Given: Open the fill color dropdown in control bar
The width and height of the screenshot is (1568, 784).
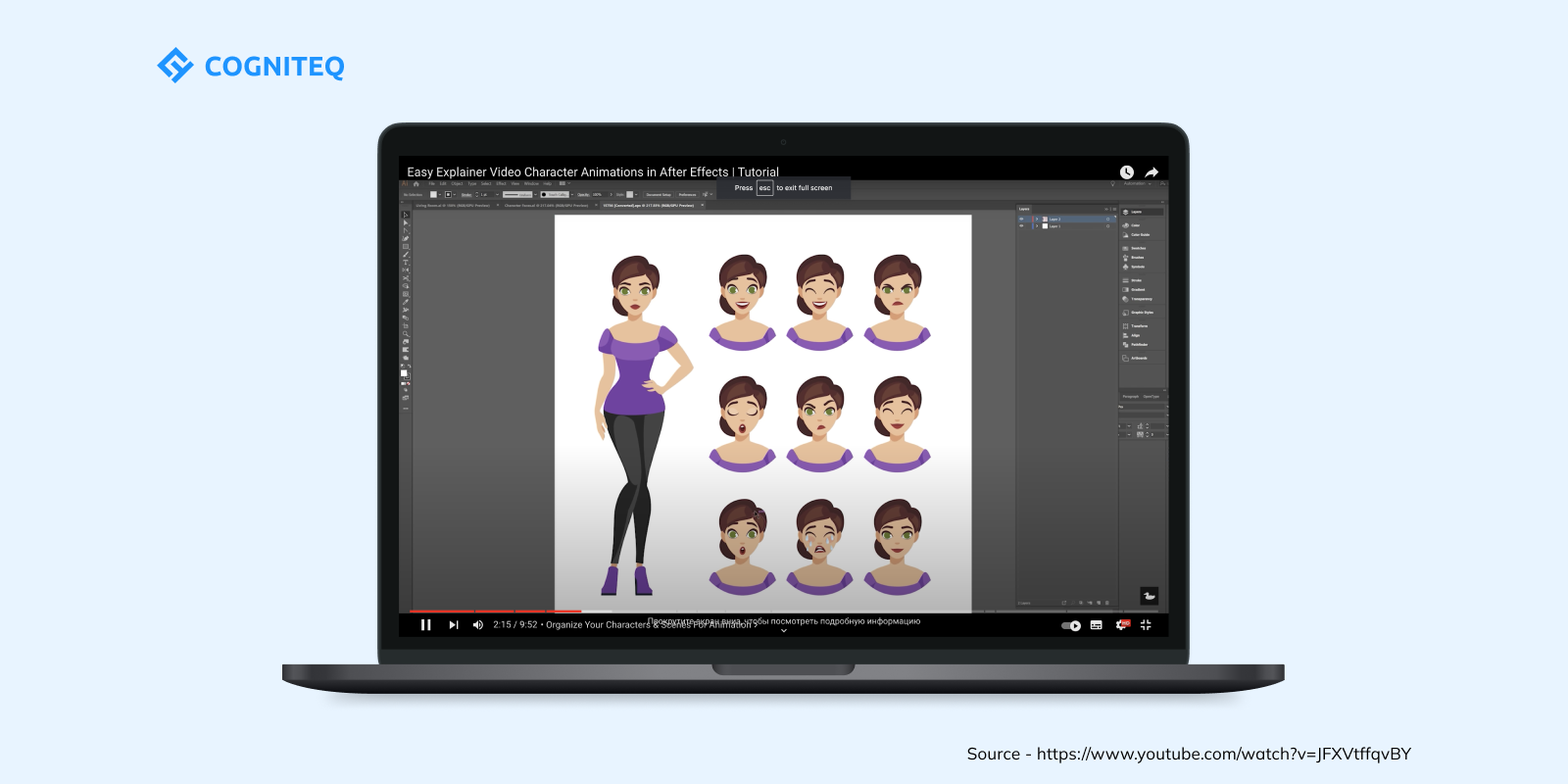Looking at the screenshot, I should [440, 194].
